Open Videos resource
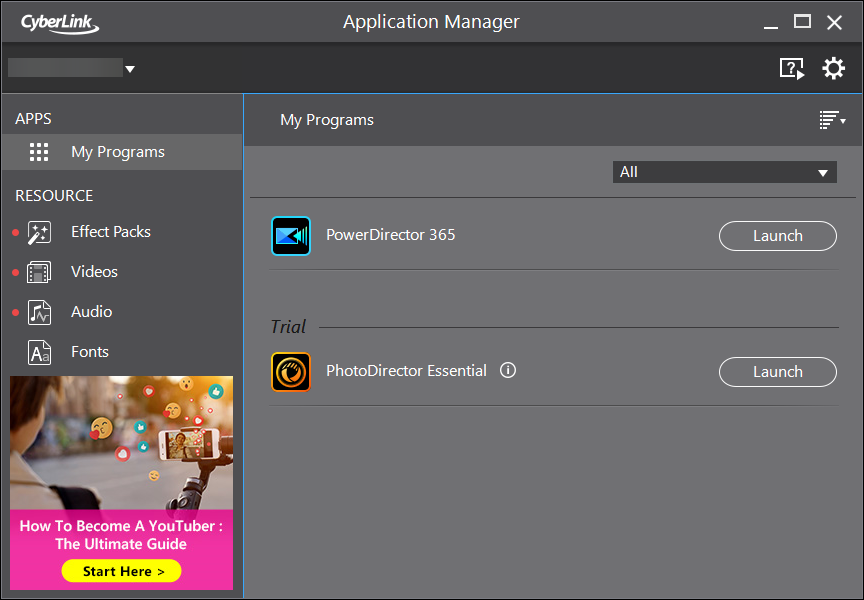The height and width of the screenshot is (600, 864). coord(94,272)
